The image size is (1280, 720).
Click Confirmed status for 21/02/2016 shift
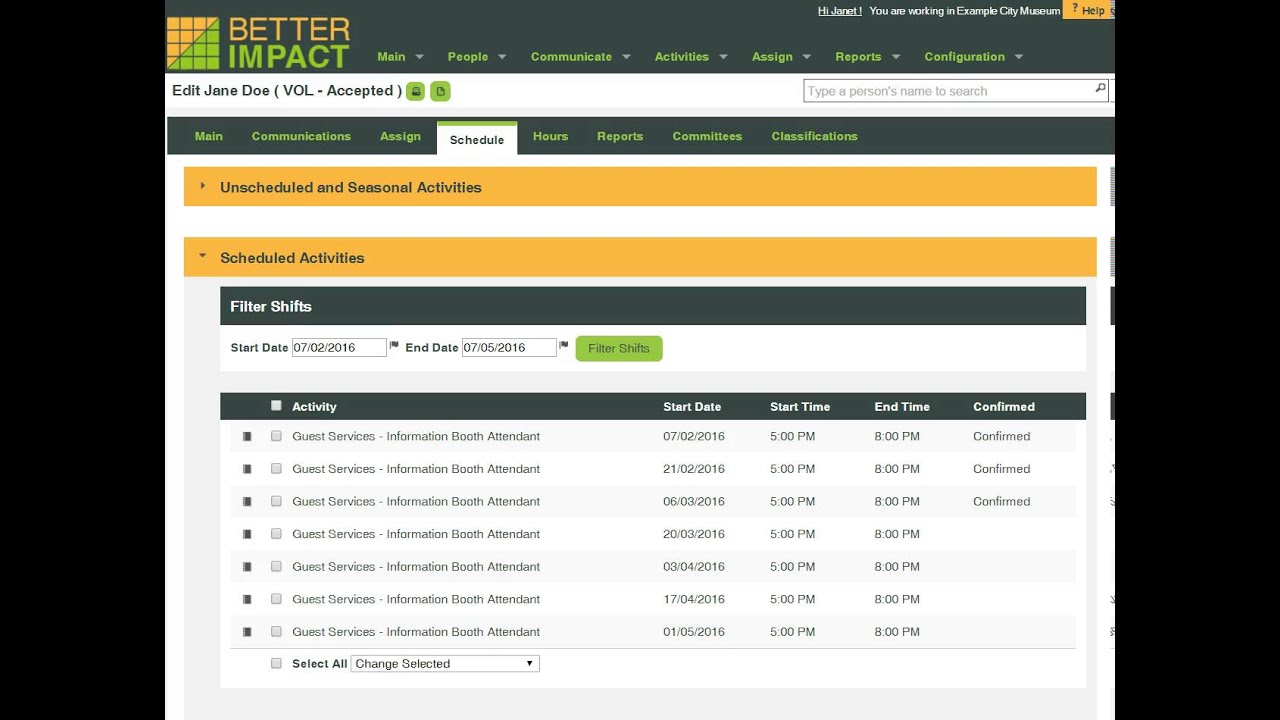(1001, 469)
